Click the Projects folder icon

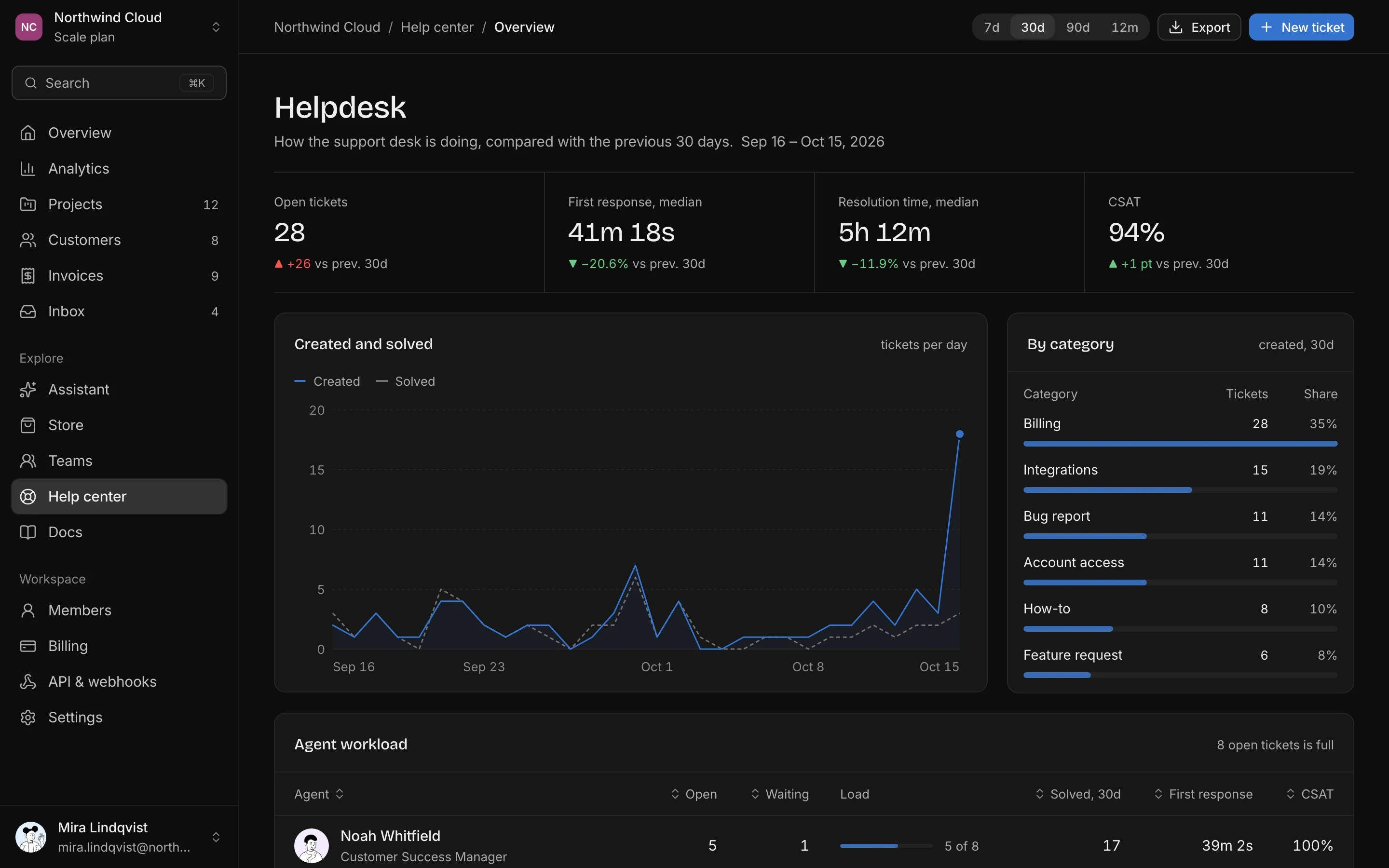point(27,204)
